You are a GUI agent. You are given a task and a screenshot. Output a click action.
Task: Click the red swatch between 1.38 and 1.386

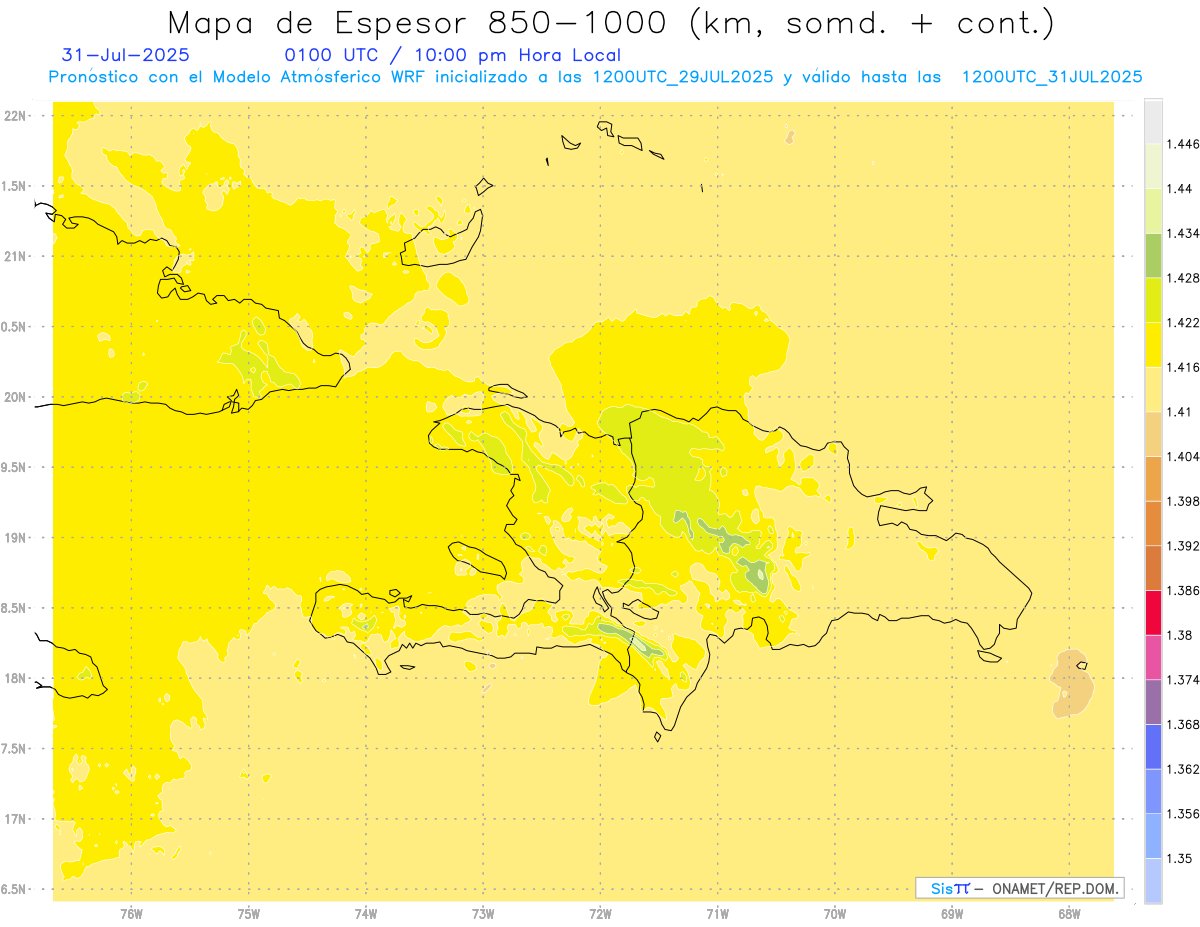point(1153,613)
